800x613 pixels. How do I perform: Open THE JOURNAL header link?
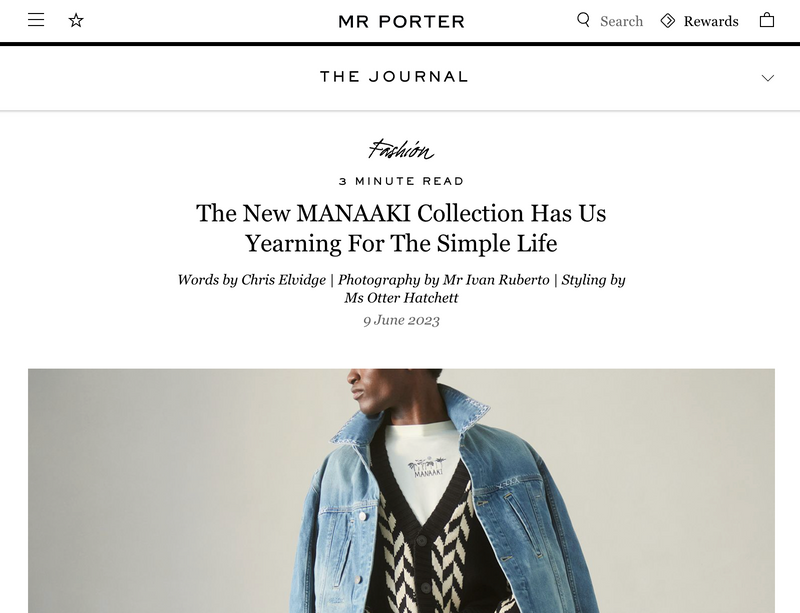tap(394, 76)
